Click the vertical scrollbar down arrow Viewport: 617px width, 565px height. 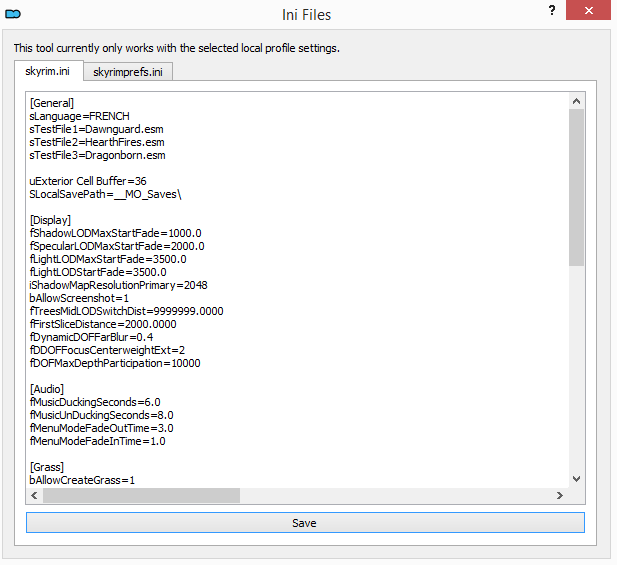(x=576, y=479)
